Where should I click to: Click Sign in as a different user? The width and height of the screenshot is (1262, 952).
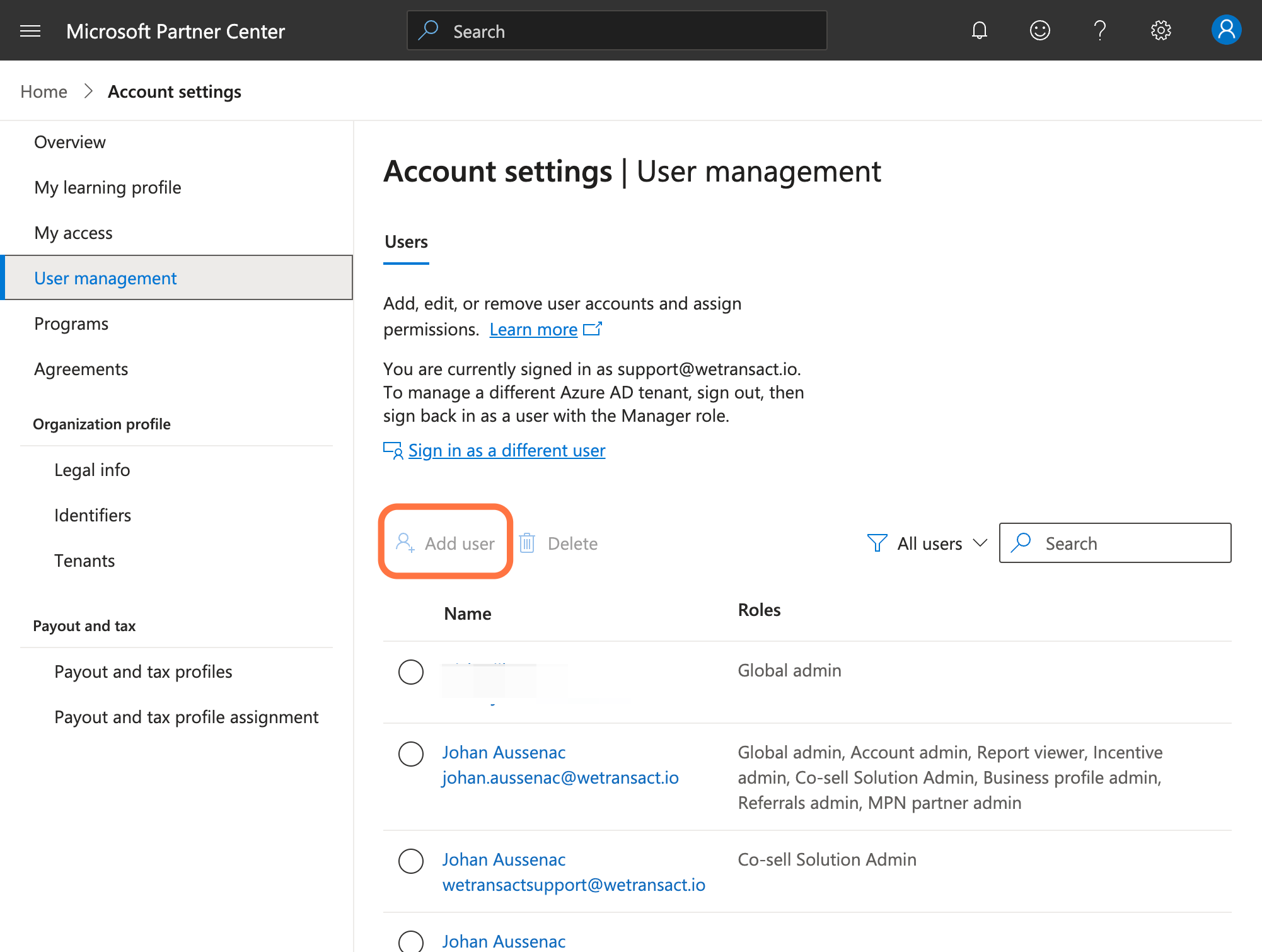[507, 451]
